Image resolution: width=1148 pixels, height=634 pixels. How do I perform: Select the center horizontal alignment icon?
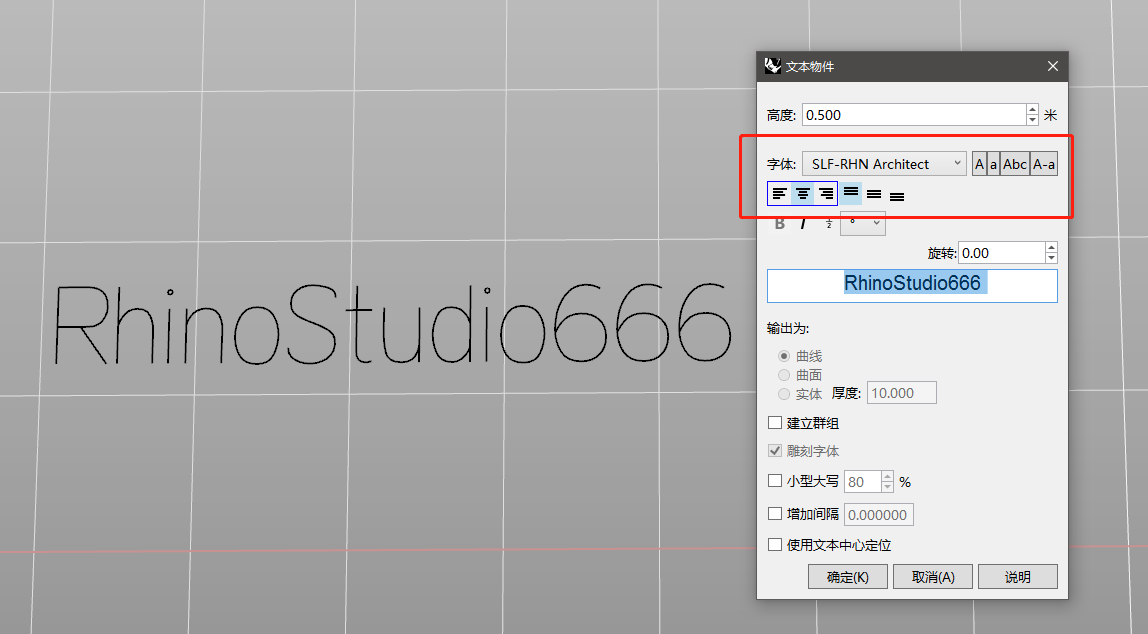coord(802,193)
